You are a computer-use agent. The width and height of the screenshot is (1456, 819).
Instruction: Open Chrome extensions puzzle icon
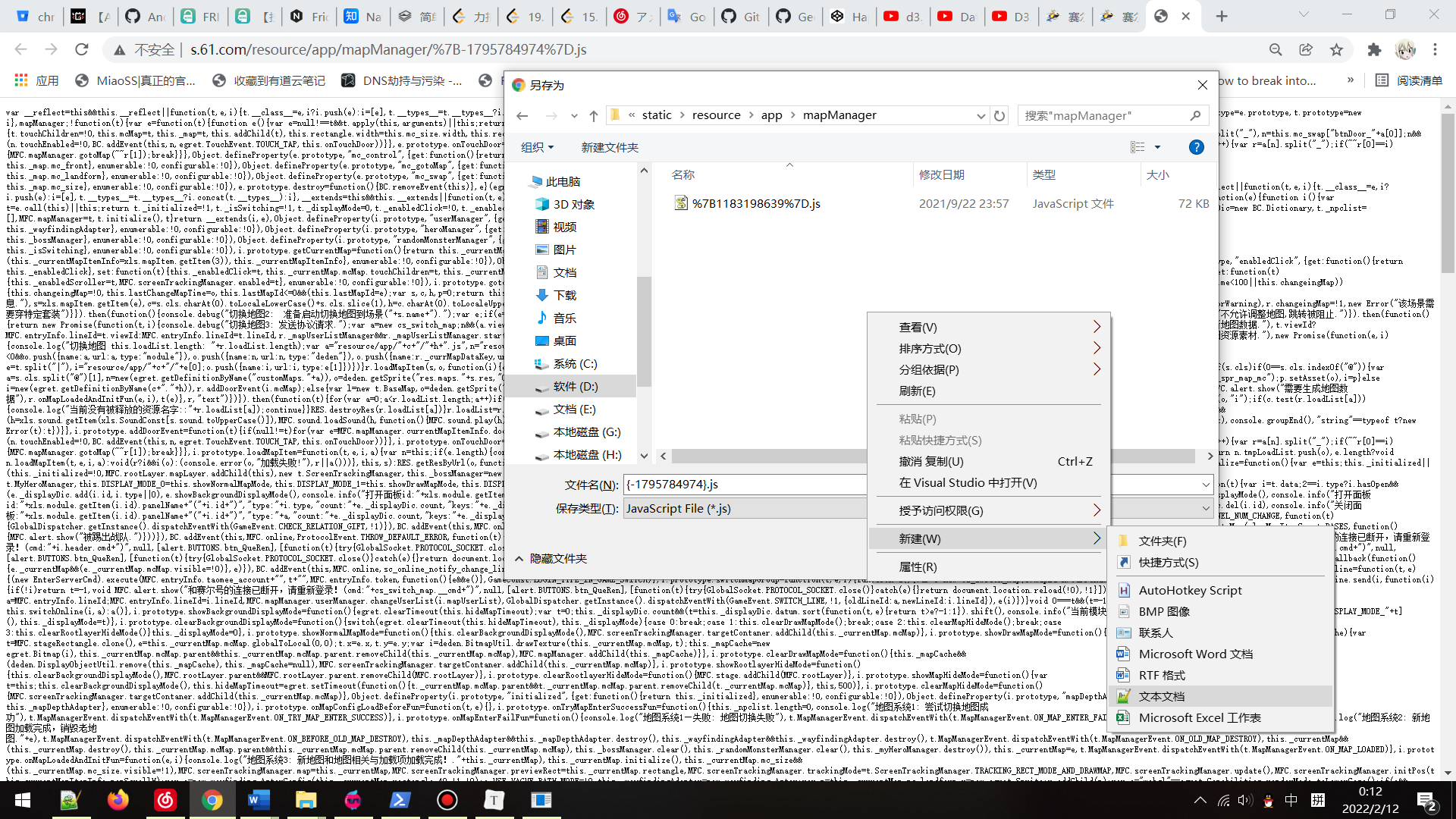[1374, 49]
